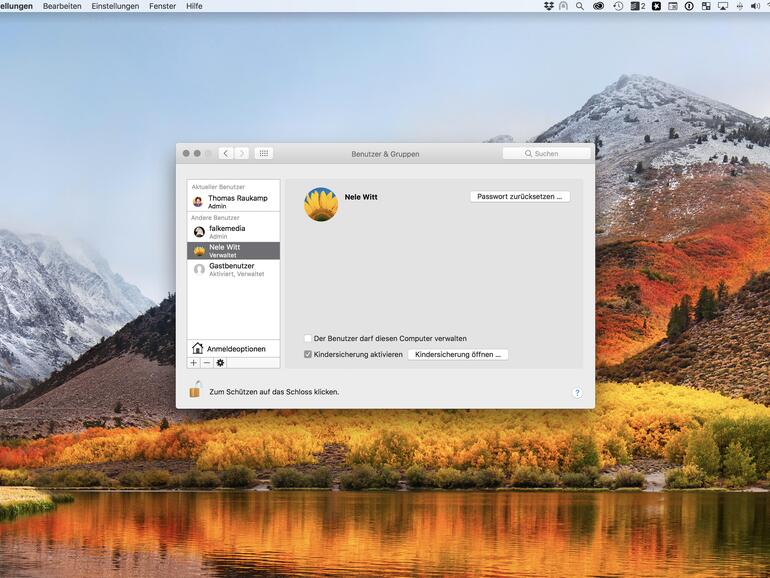Go back with the left arrow button

[226, 153]
